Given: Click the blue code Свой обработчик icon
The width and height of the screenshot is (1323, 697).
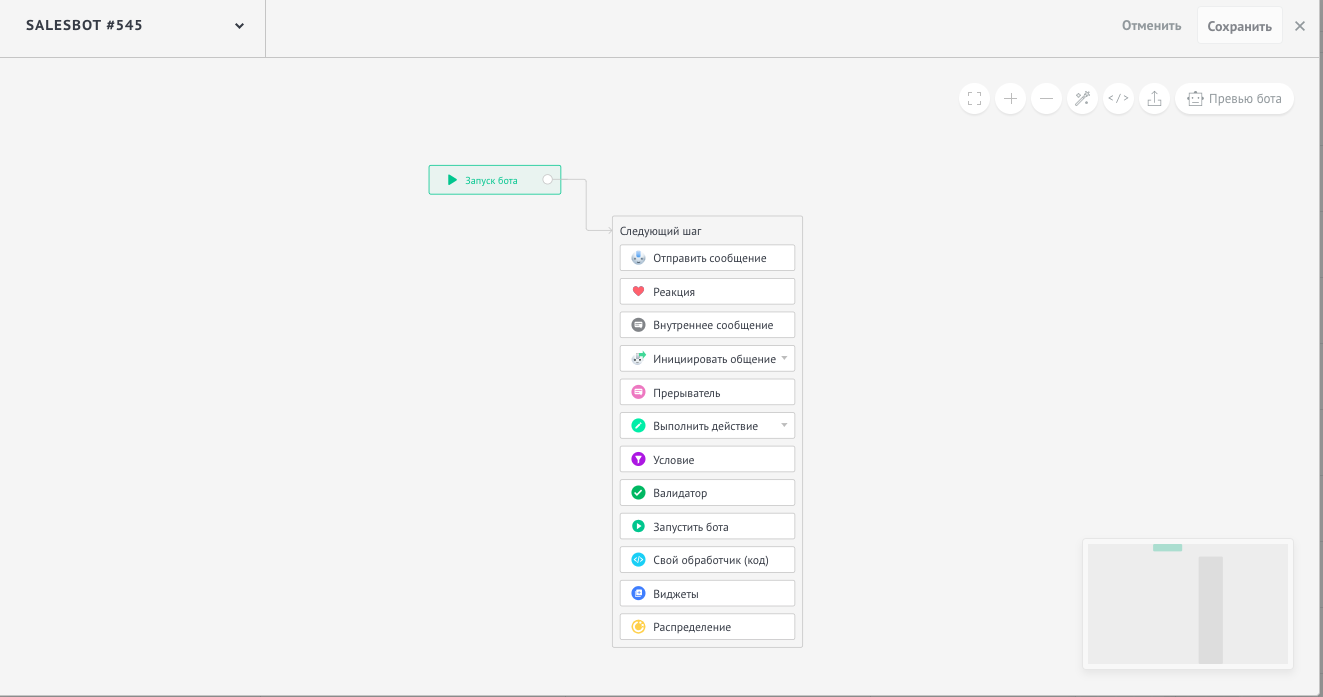Looking at the screenshot, I should pos(638,560).
